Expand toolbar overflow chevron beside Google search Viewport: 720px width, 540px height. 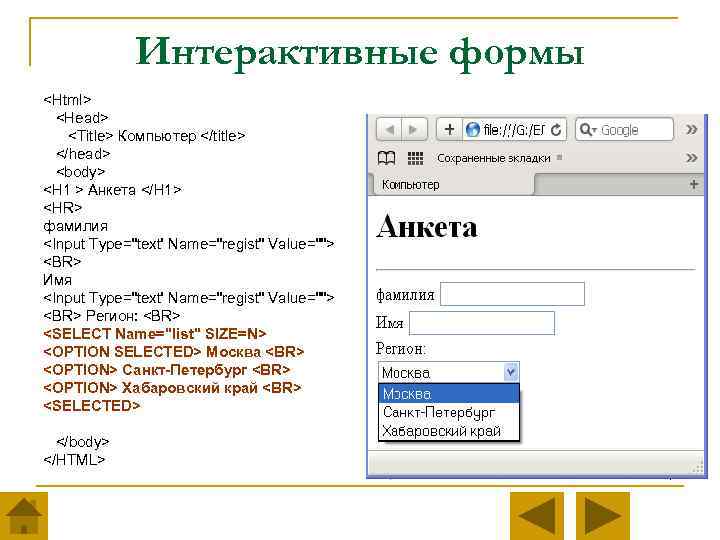pos(691,129)
